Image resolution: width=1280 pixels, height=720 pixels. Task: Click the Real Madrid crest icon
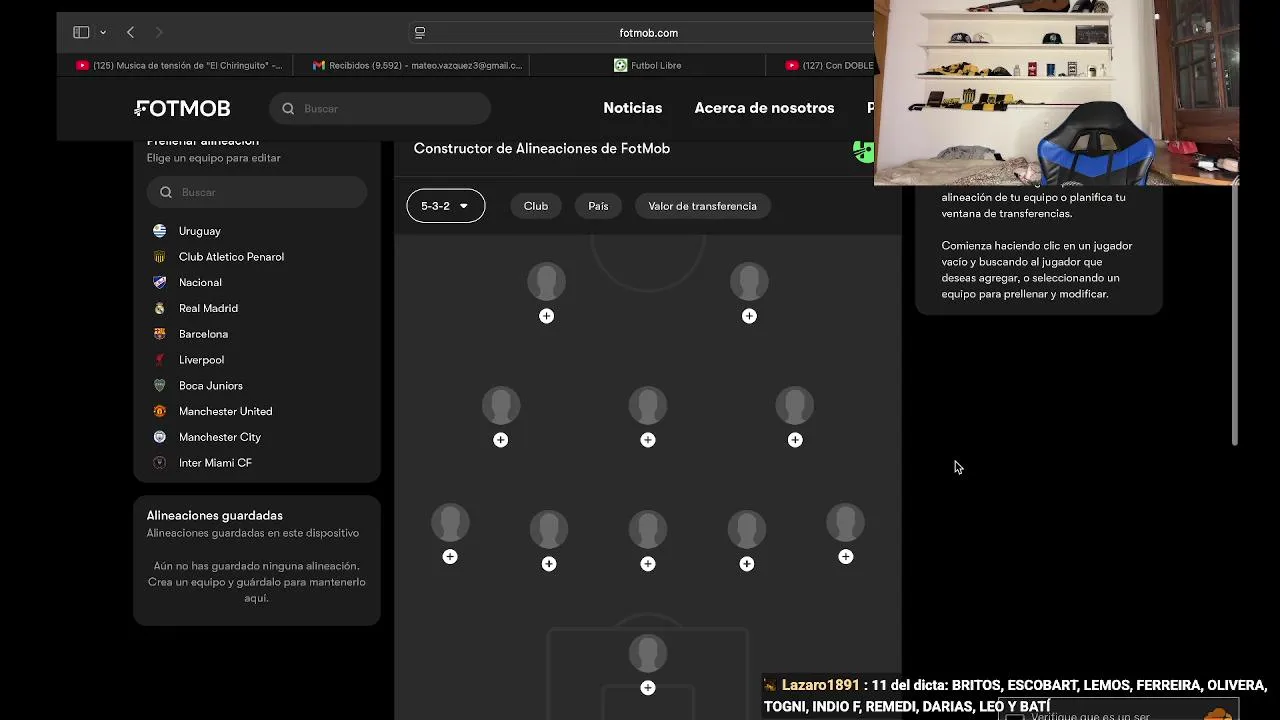(x=159, y=308)
